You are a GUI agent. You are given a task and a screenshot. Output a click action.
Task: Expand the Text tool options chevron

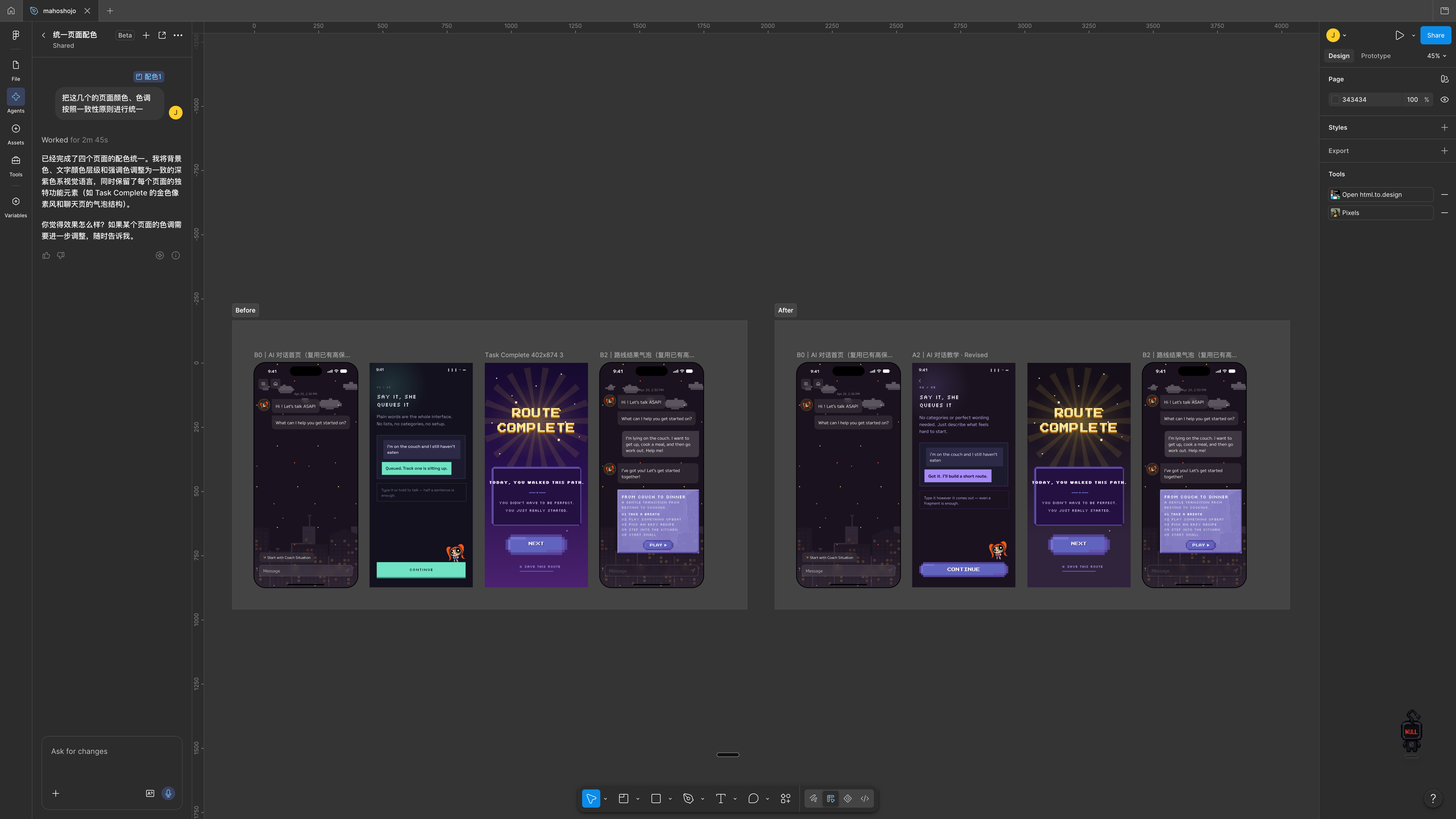click(735, 799)
